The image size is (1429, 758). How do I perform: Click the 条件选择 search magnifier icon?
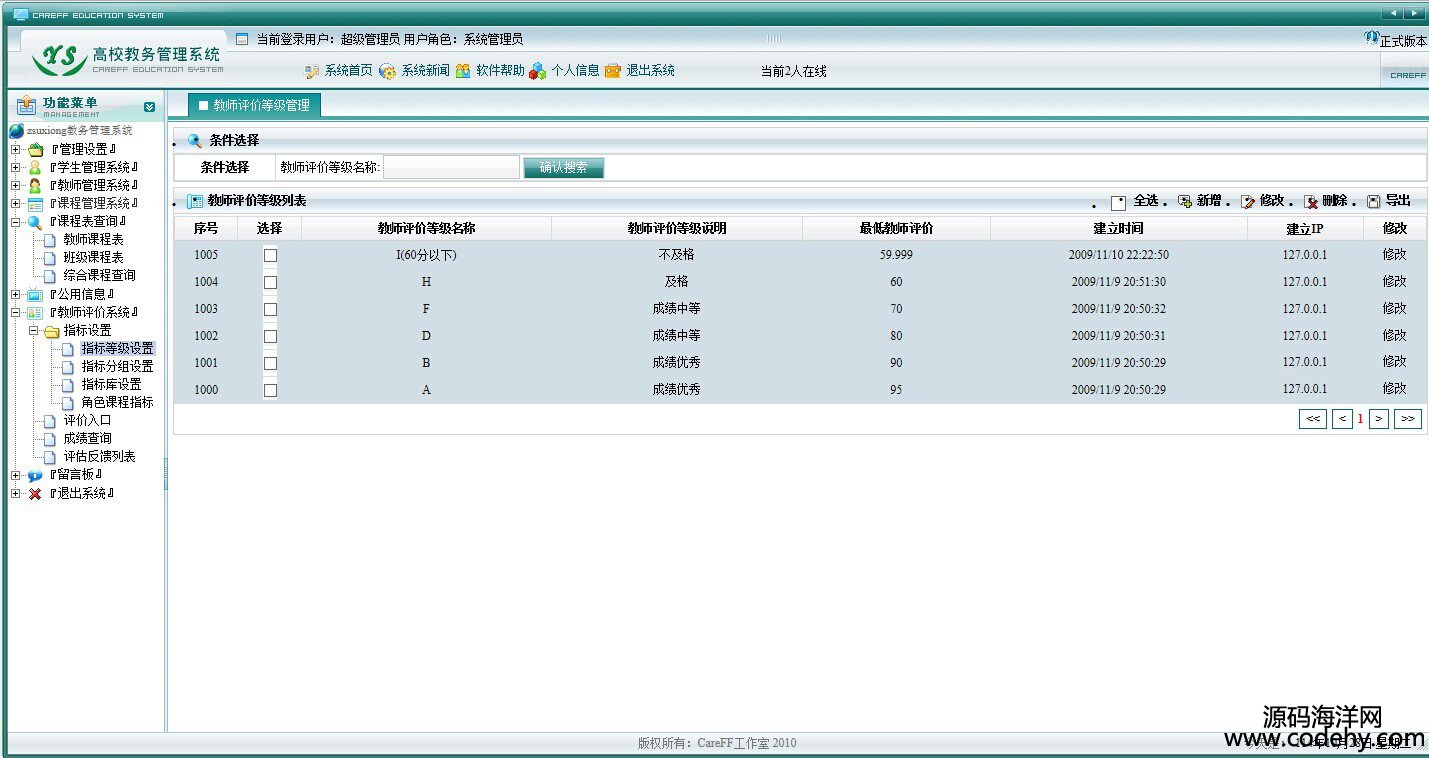[195, 141]
